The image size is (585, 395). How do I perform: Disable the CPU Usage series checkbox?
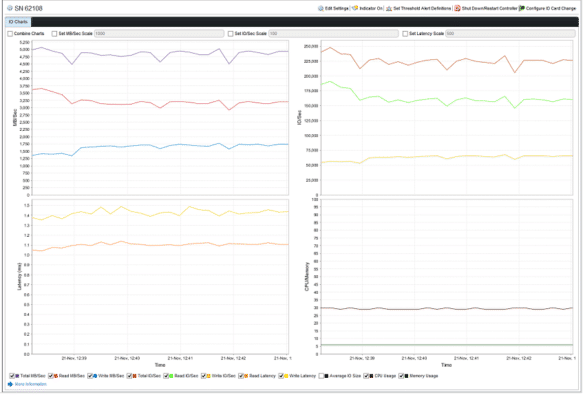point(366,376)
